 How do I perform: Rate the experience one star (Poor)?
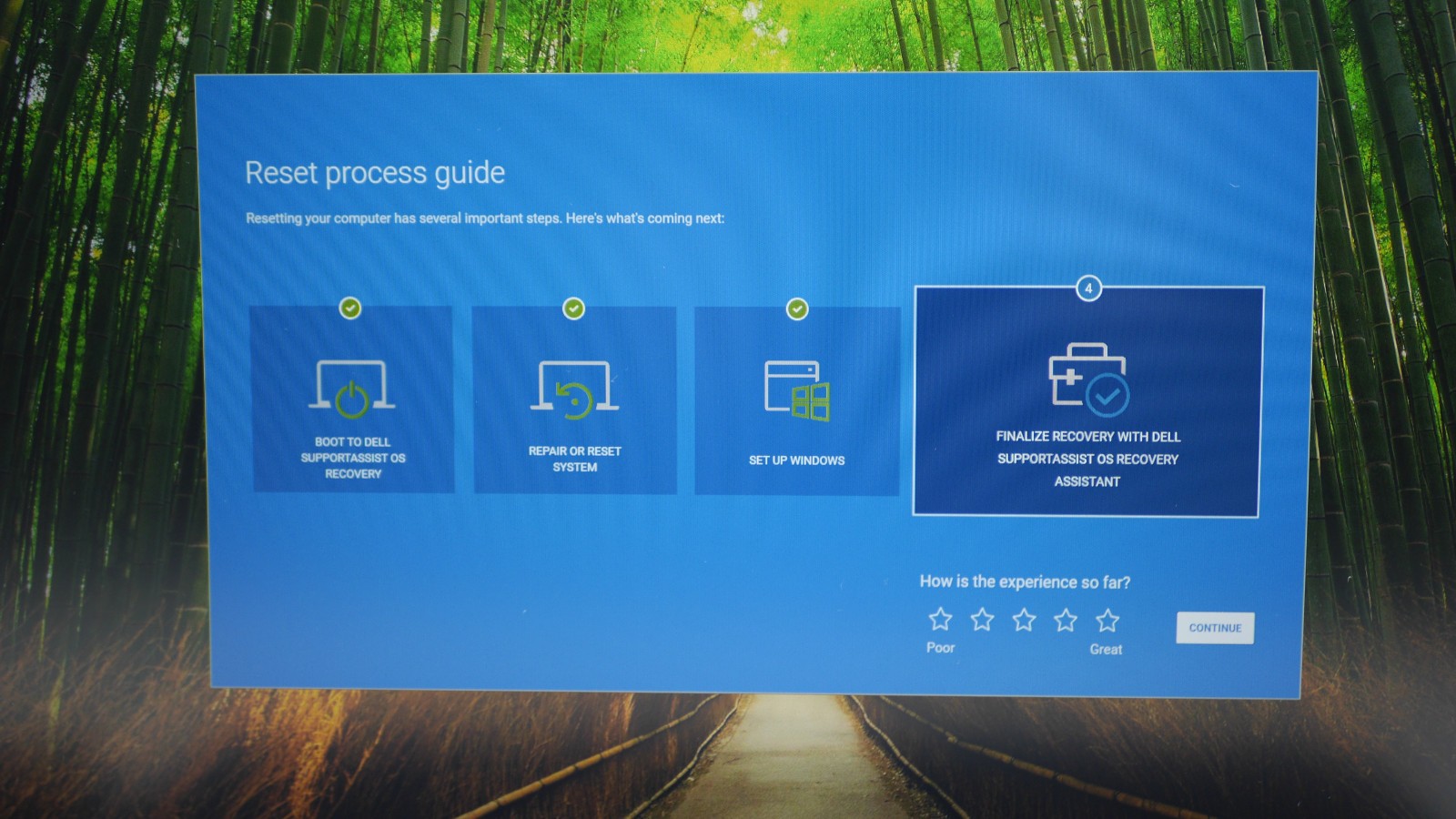[940, 620]
